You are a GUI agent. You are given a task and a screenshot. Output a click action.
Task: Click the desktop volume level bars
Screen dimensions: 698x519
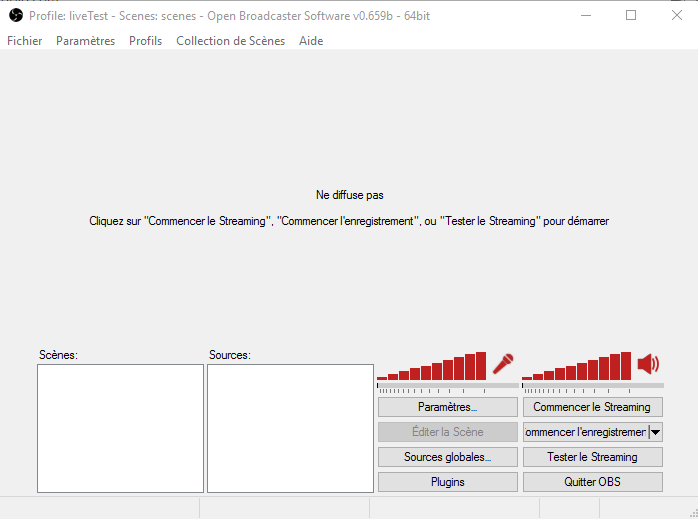(576, 366)
